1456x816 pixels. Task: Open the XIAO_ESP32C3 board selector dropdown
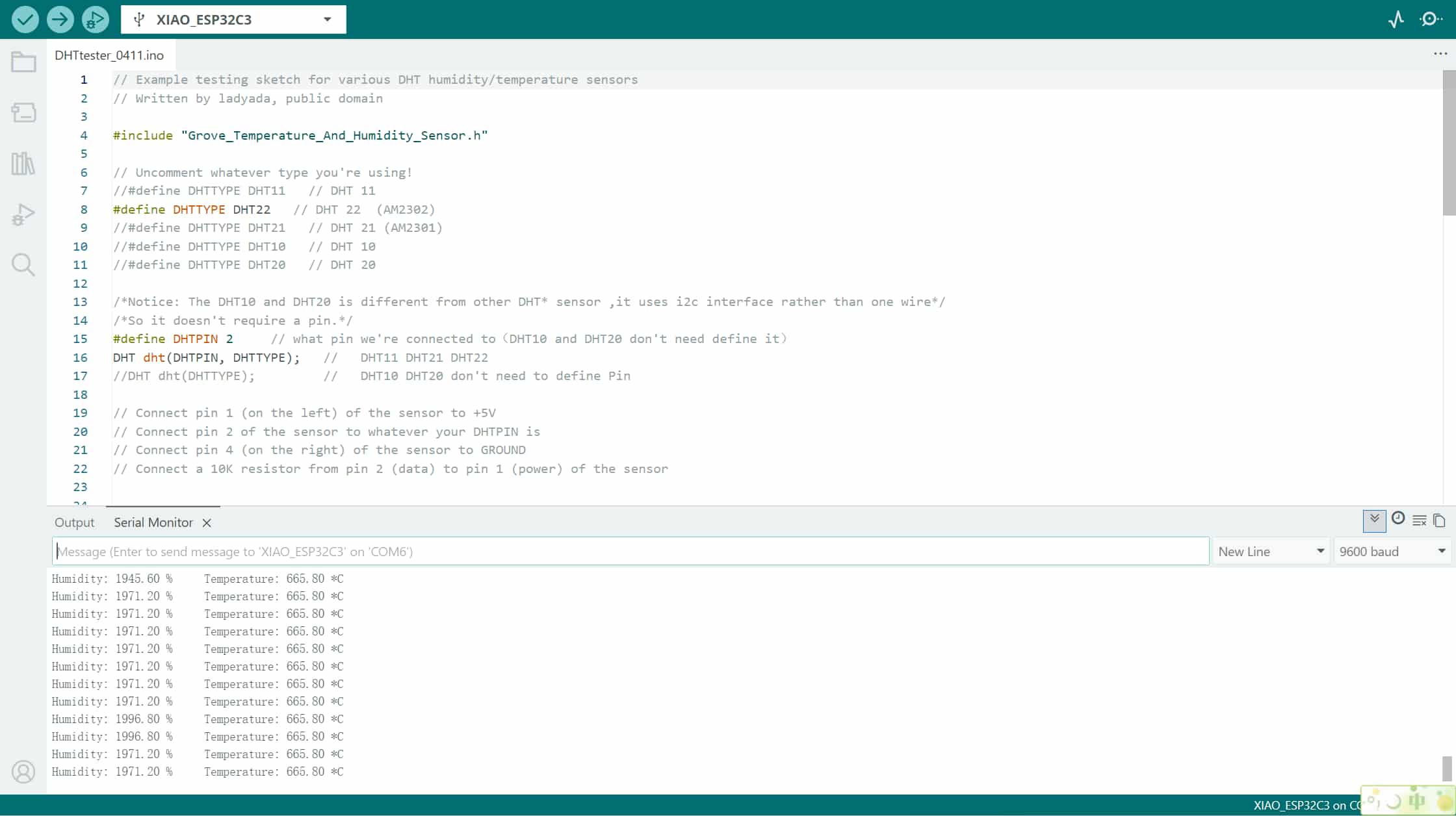233,19
